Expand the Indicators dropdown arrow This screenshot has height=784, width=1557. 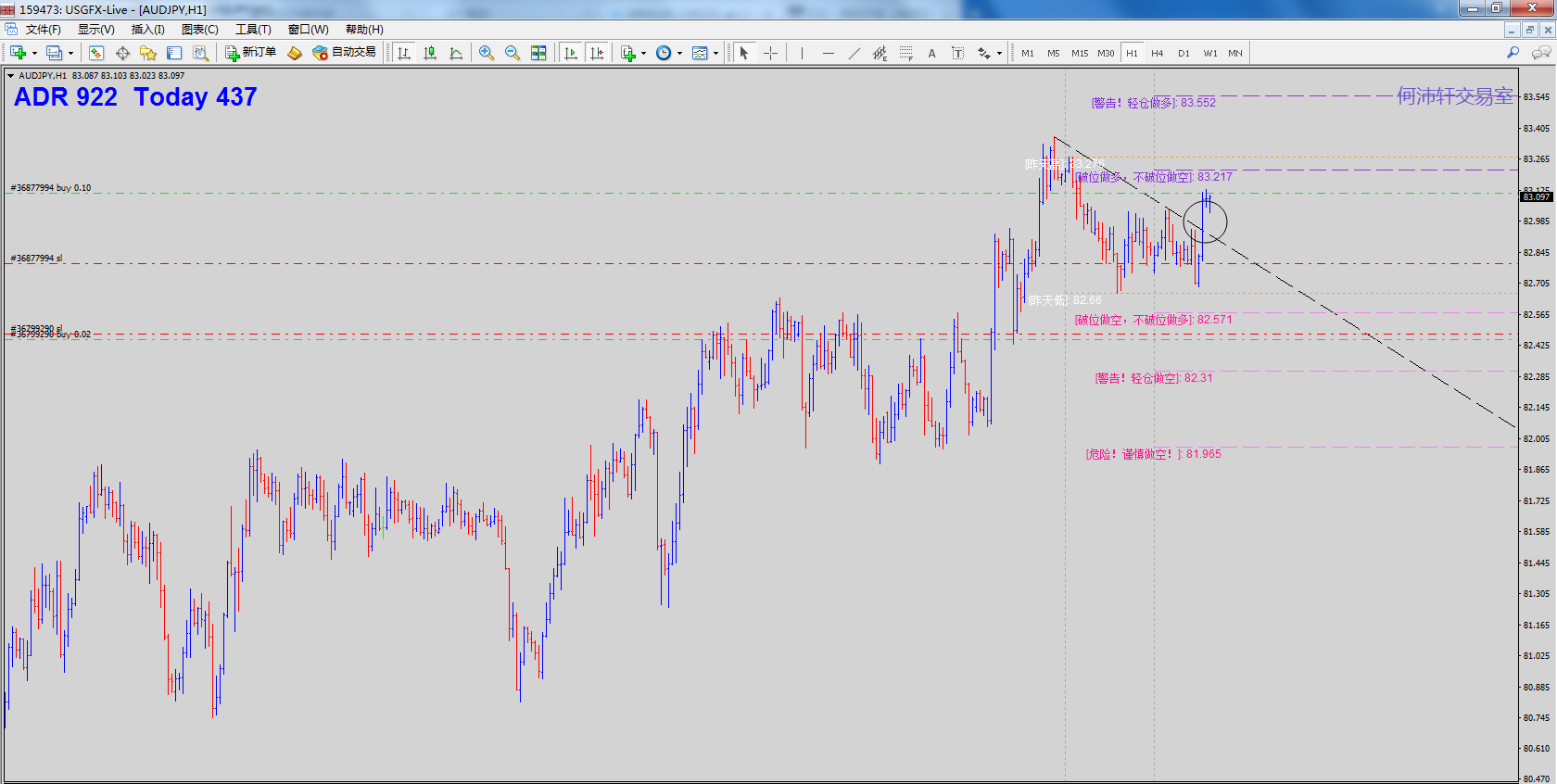click(643, 53)
